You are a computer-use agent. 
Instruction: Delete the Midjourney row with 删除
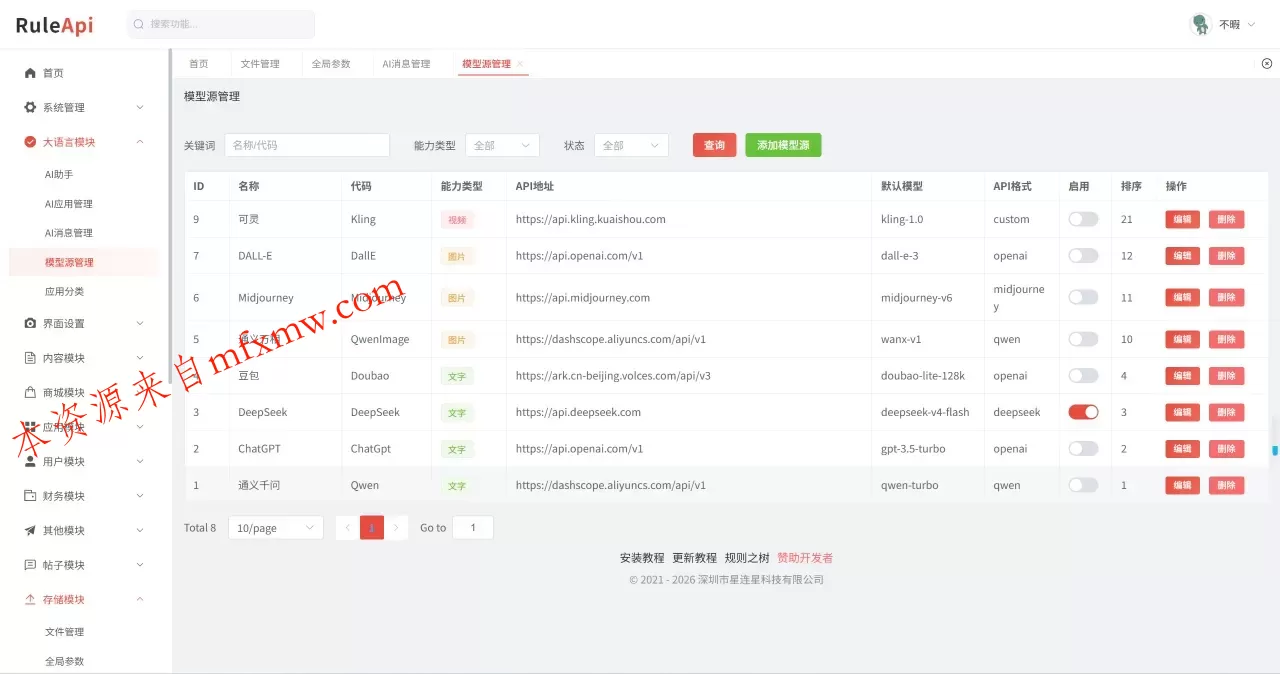tap(1227, 297)
